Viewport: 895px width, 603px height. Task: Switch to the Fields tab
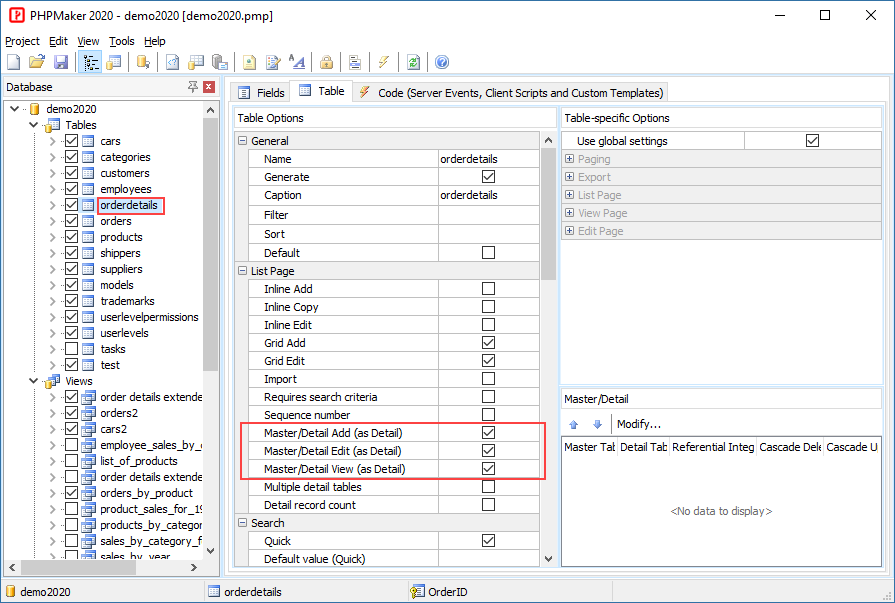[261, 93]
